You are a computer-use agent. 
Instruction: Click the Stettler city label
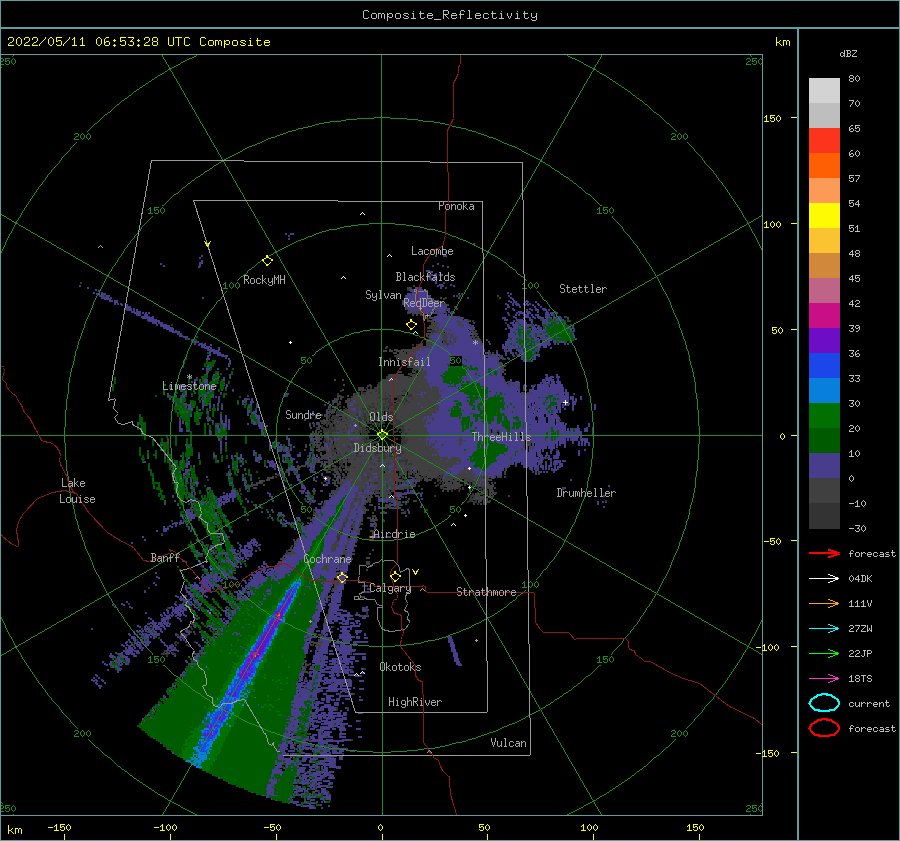click(x=583, y=289)
